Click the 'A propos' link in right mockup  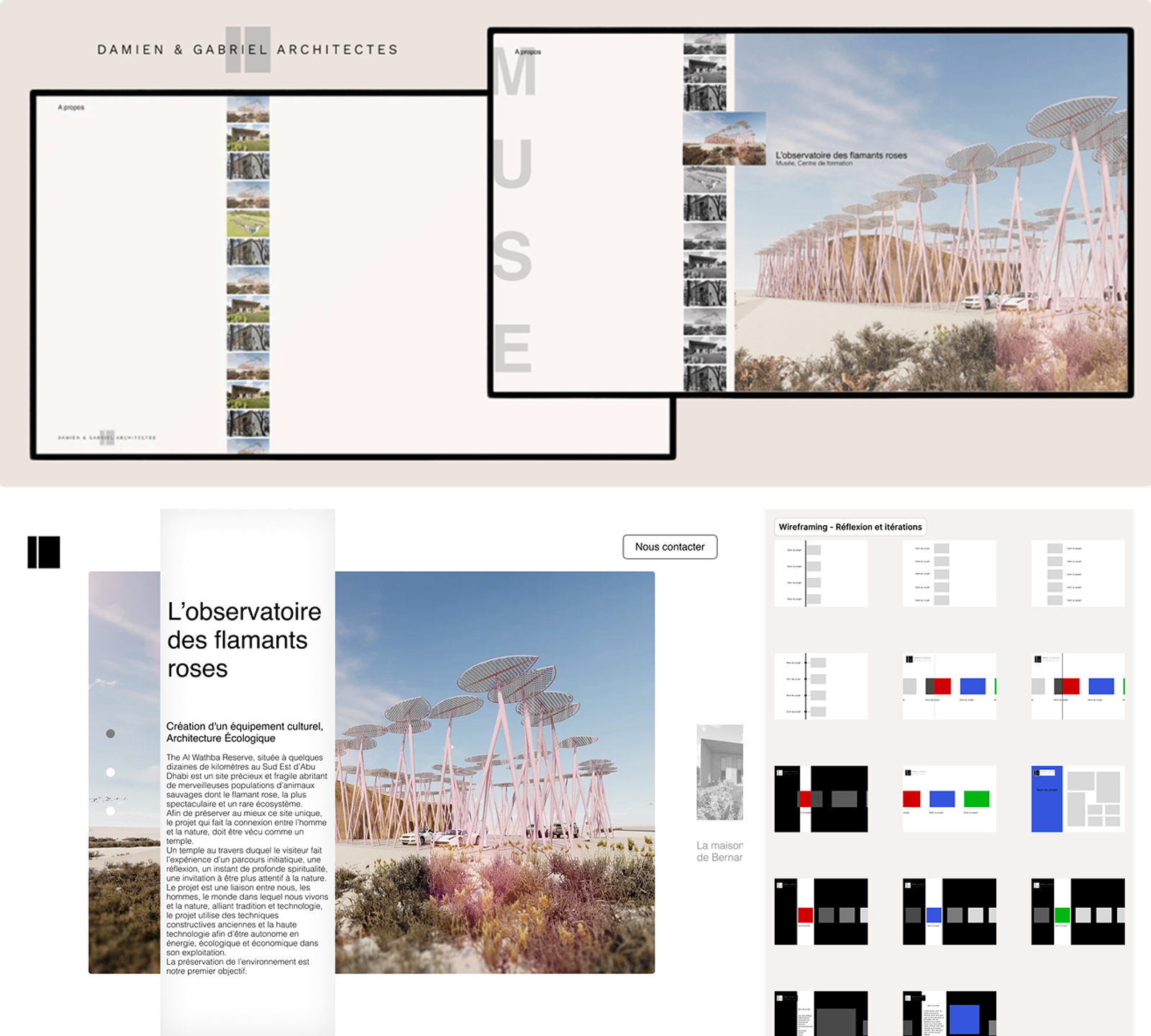coord(528,52)
